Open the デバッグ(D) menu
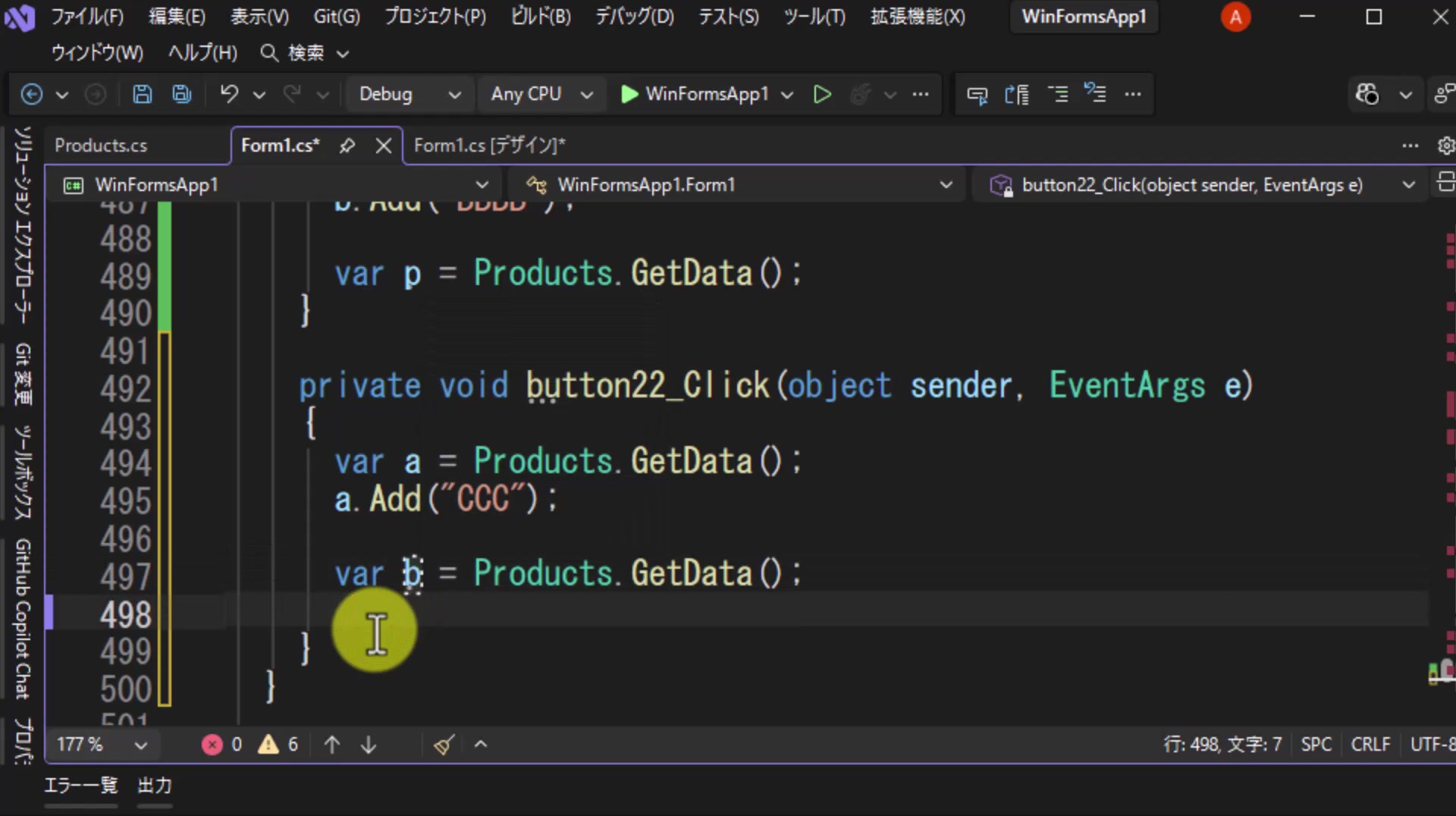Image resolution: width=1456 pixels, height=816 pixels. coord(634,17)
